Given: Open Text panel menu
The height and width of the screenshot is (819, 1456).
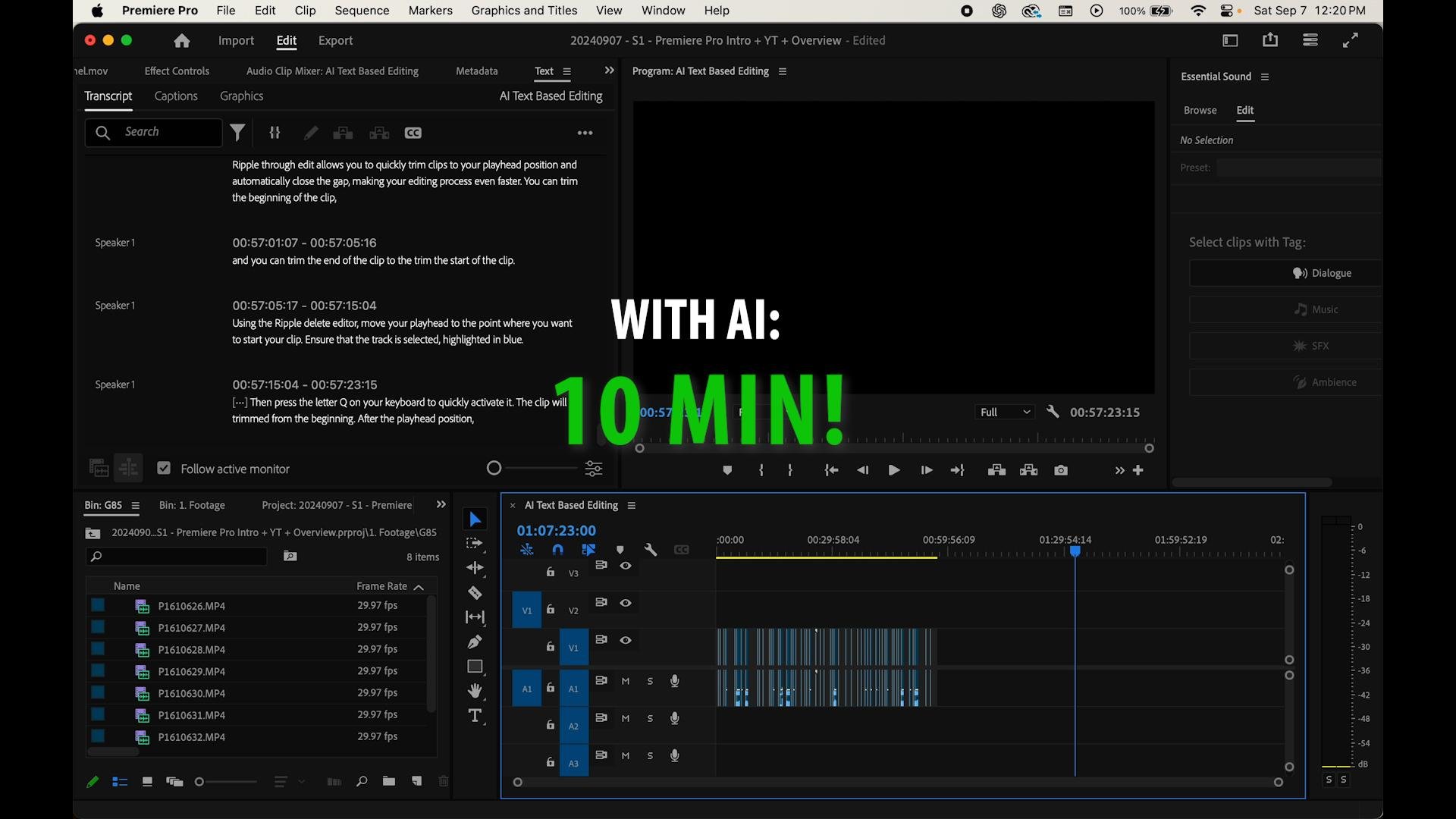Looking at the screenshot, I should tap(566, 71).
